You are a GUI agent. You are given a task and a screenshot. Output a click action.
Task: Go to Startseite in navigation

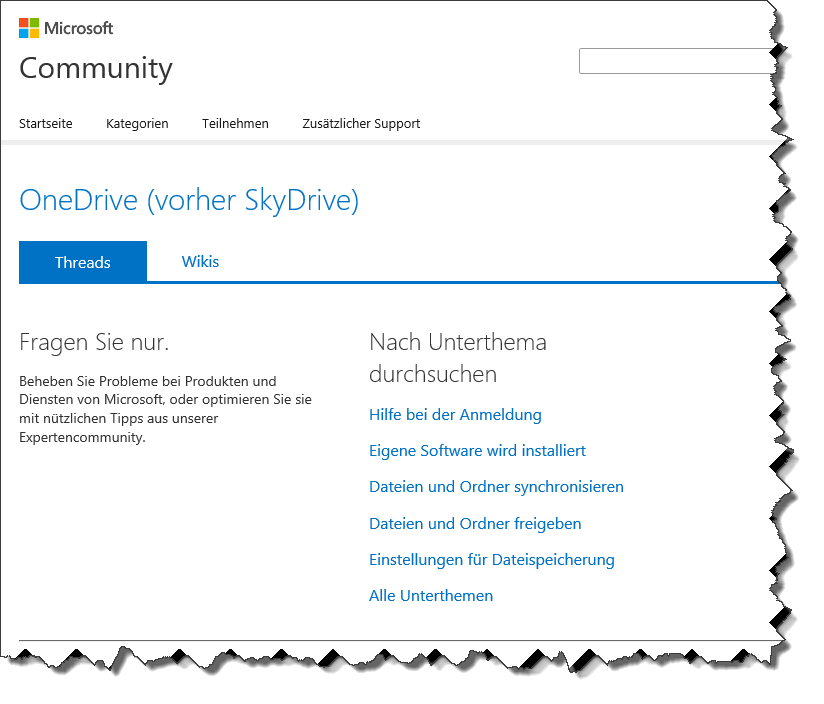46,124
